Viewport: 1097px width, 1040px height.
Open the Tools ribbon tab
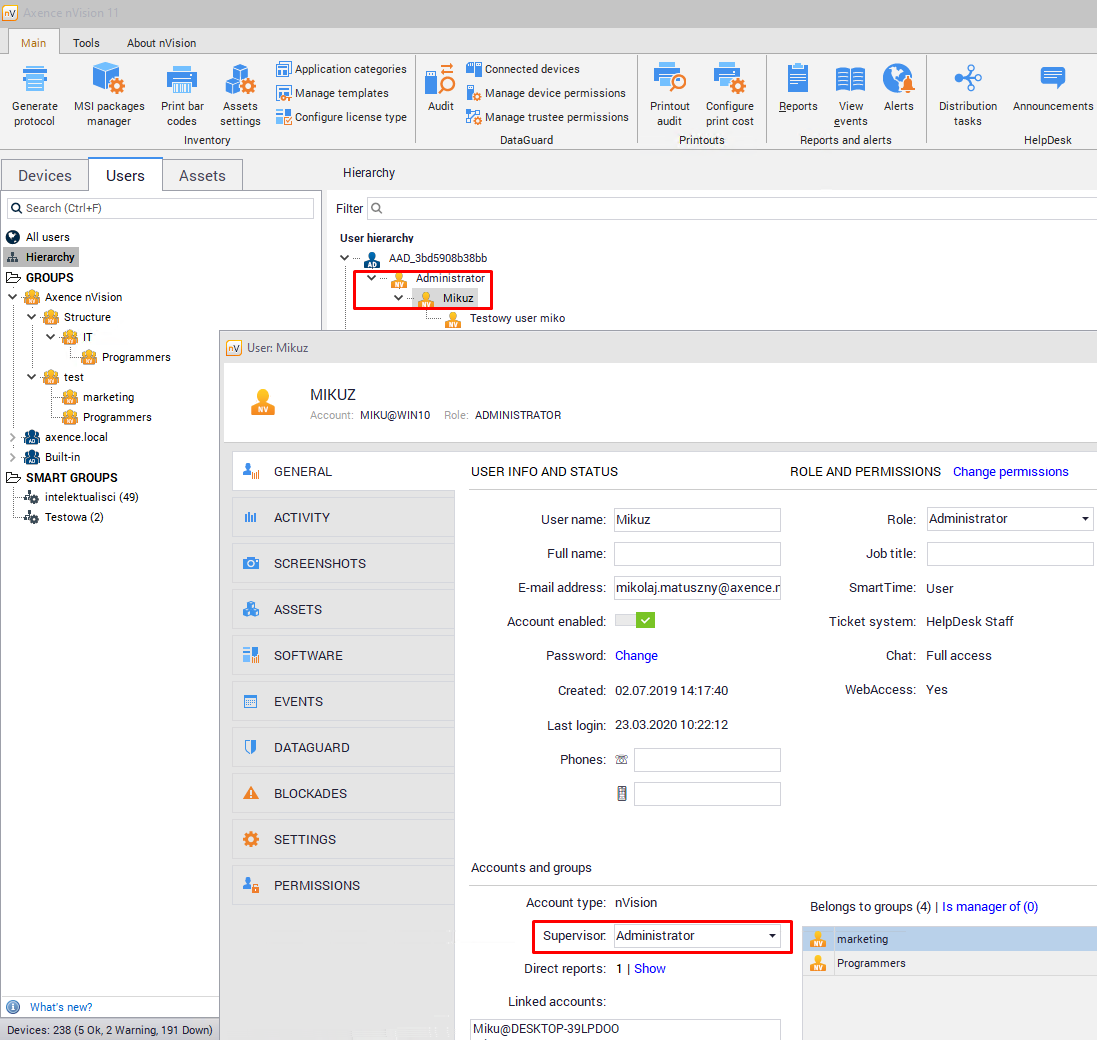click(x=86, y=43)
